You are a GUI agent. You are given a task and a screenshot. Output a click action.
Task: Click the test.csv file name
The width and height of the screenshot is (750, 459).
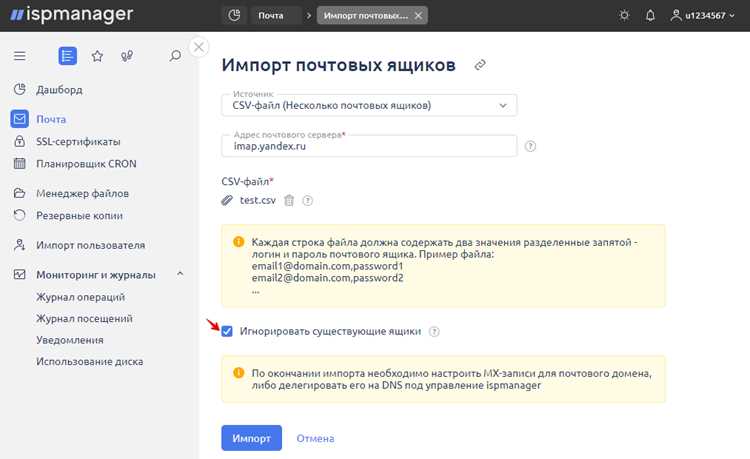[257, 200]
